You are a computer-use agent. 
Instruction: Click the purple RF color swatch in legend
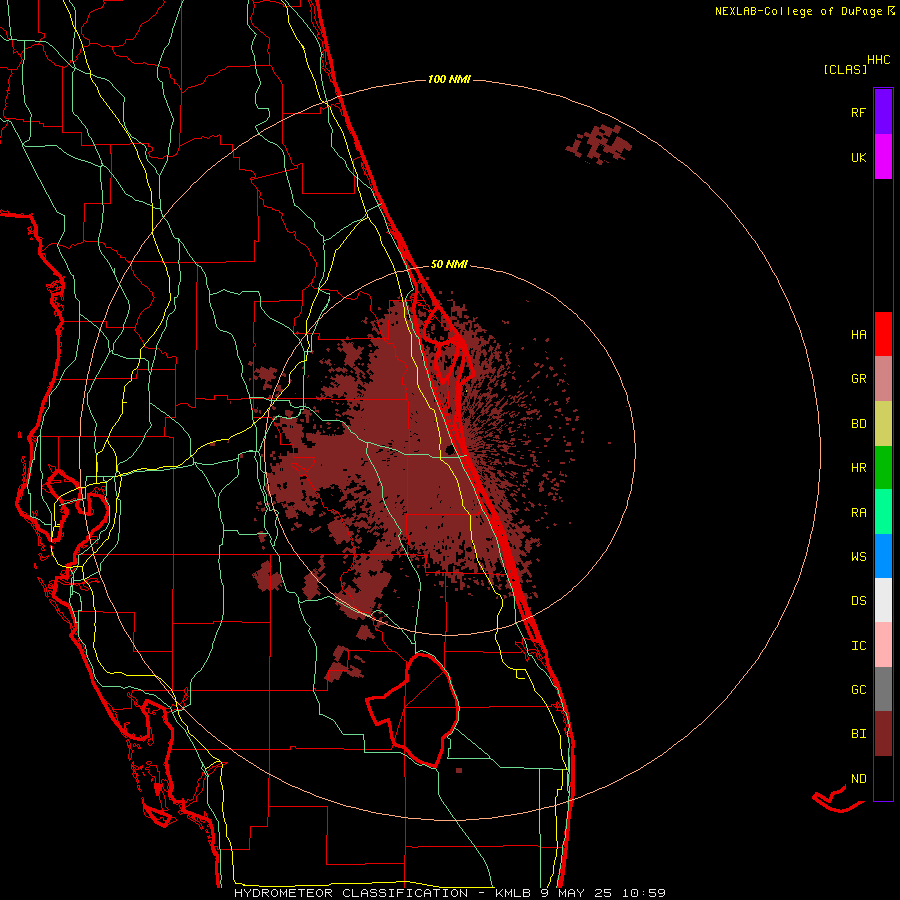883,112
